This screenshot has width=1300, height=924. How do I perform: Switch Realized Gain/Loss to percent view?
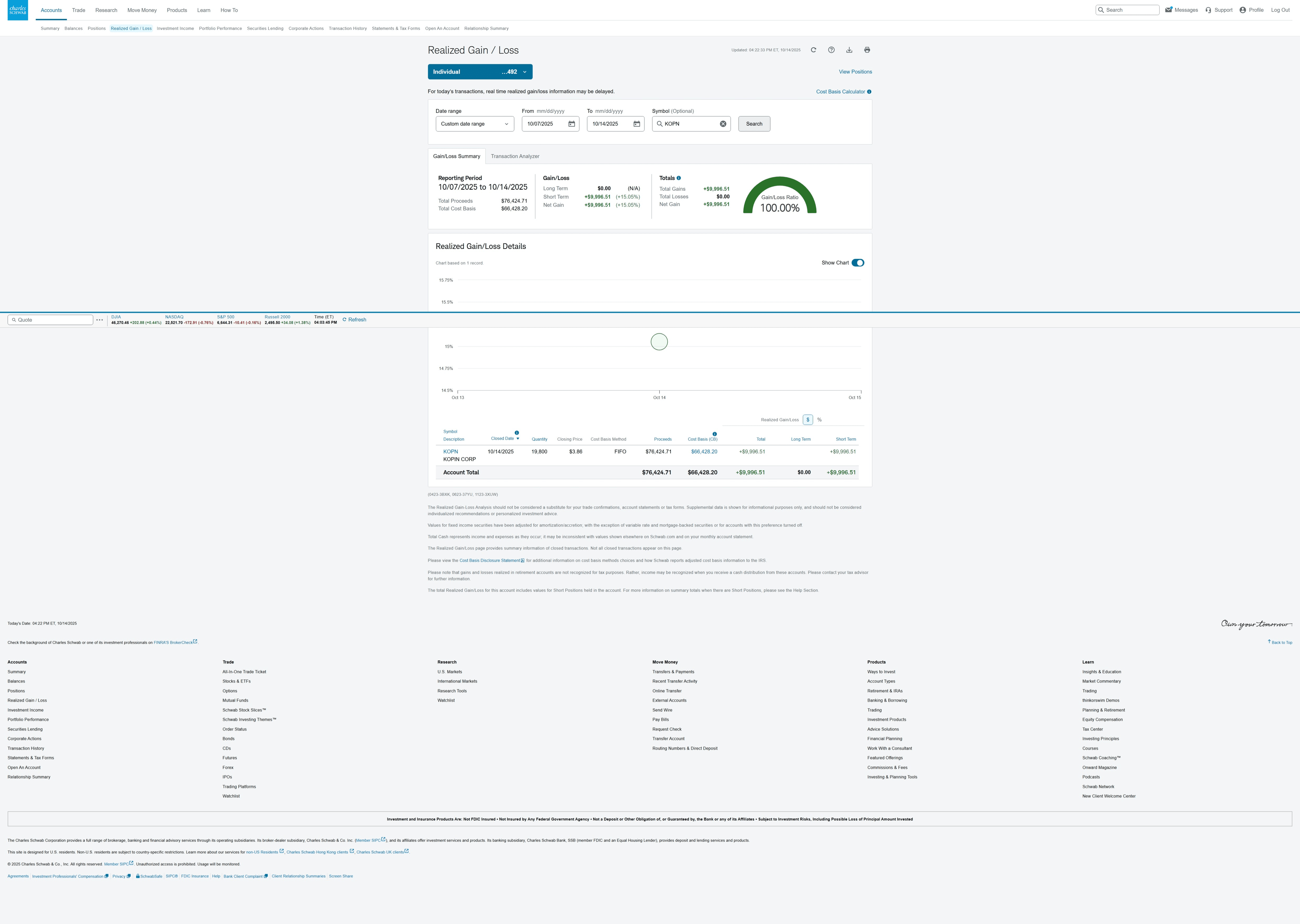[x=819, y=420]
